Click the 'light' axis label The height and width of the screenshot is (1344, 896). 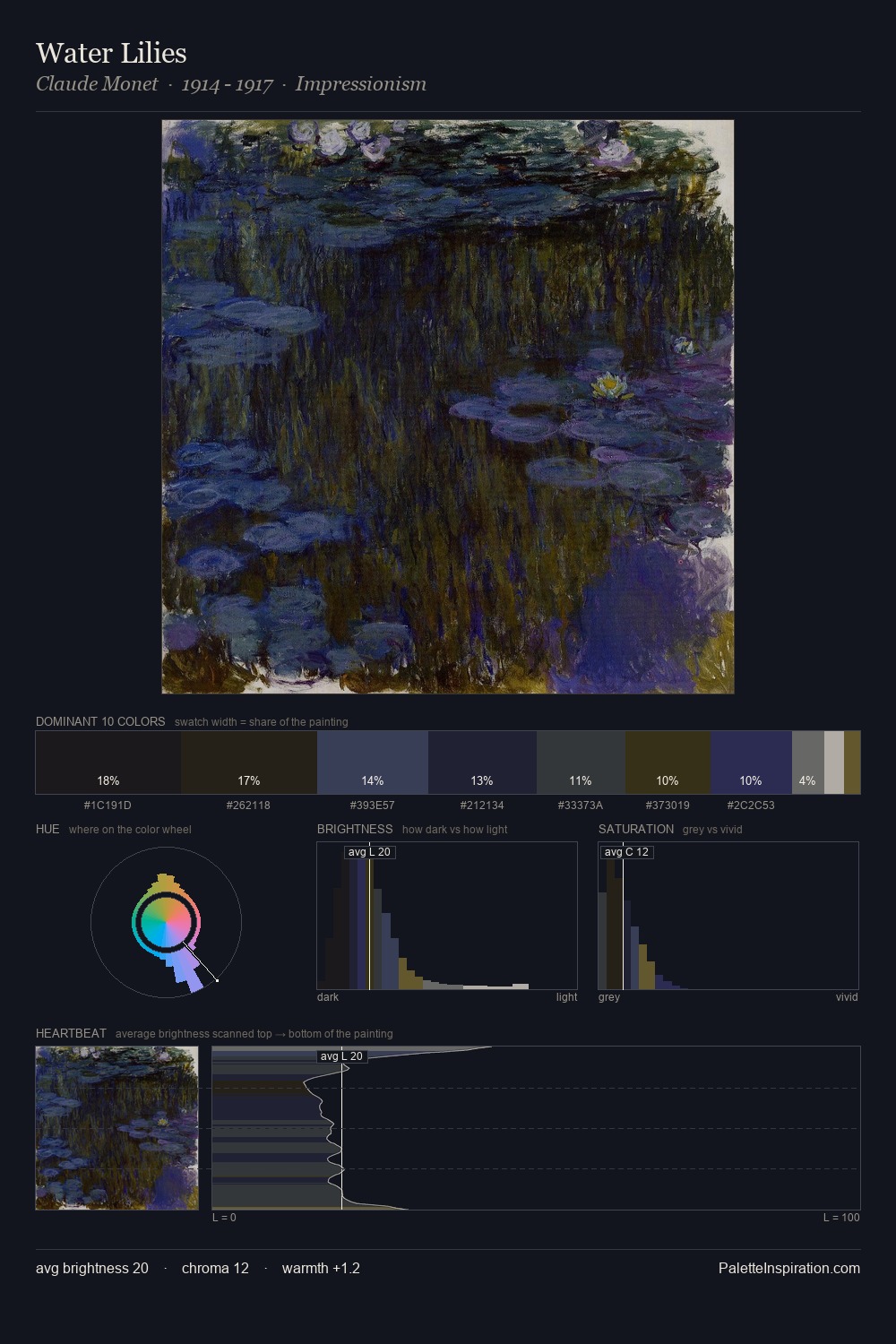(566, 997)
